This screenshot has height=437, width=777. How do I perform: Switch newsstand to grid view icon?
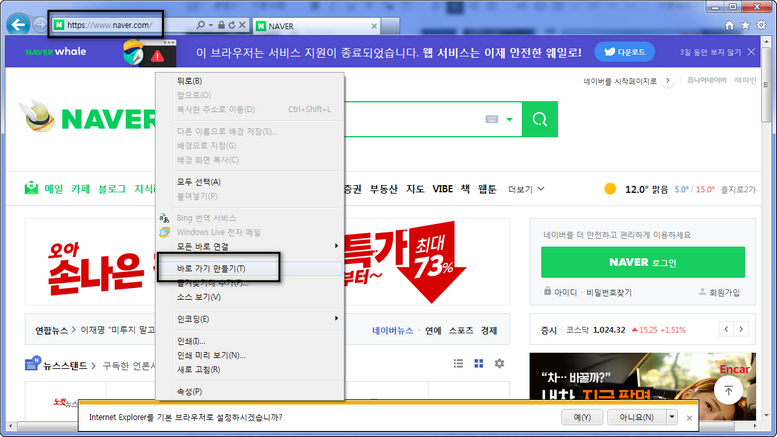coord(479,364)
